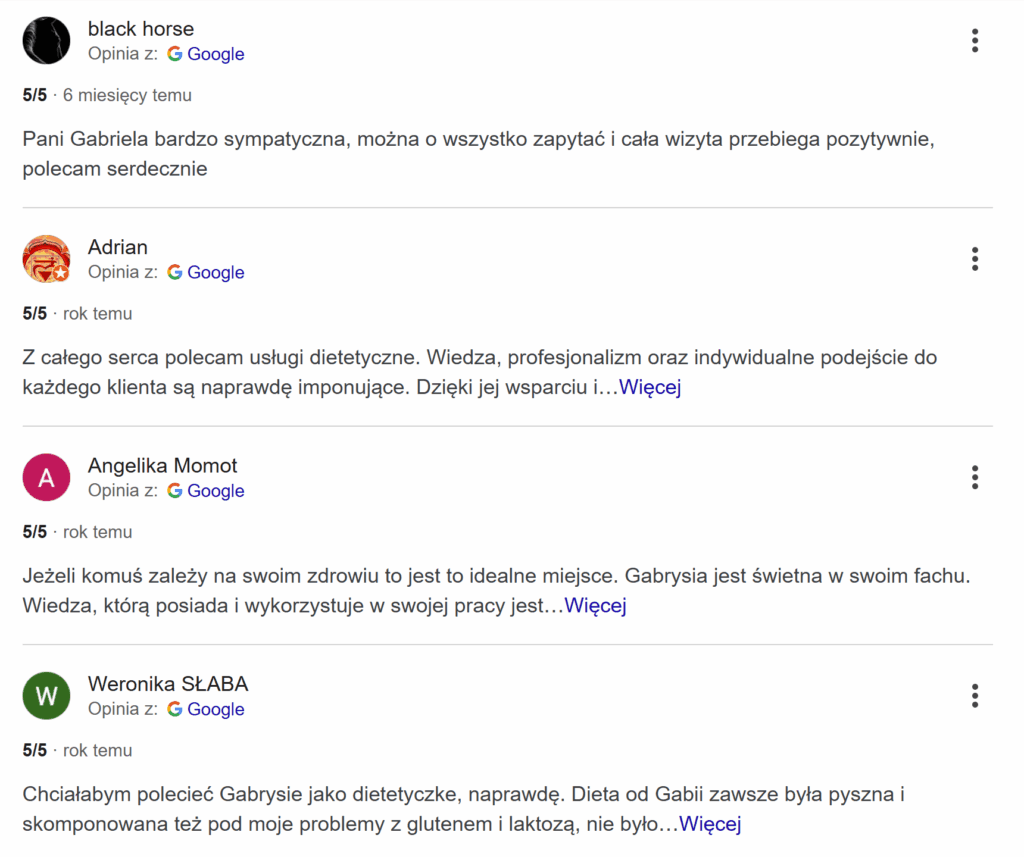Click the Google logo icon beside Adrian's review source
This screenshot has width=1024, height=857.
tap(175, 272)
